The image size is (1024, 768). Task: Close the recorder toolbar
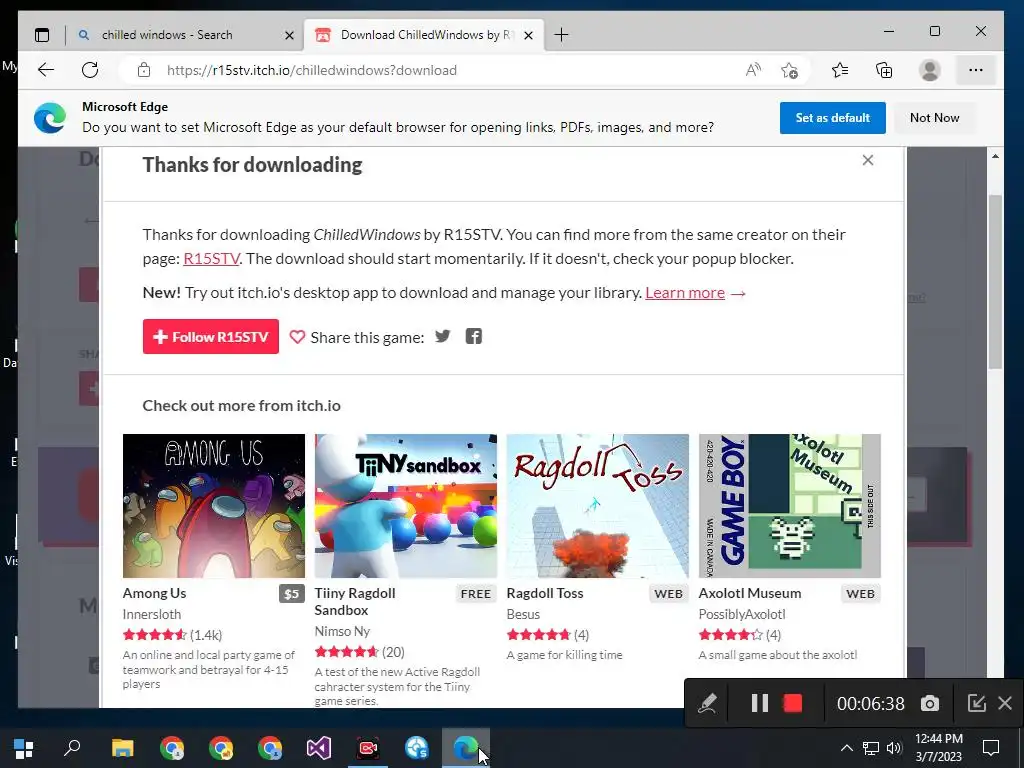(x=1005, y=703)
